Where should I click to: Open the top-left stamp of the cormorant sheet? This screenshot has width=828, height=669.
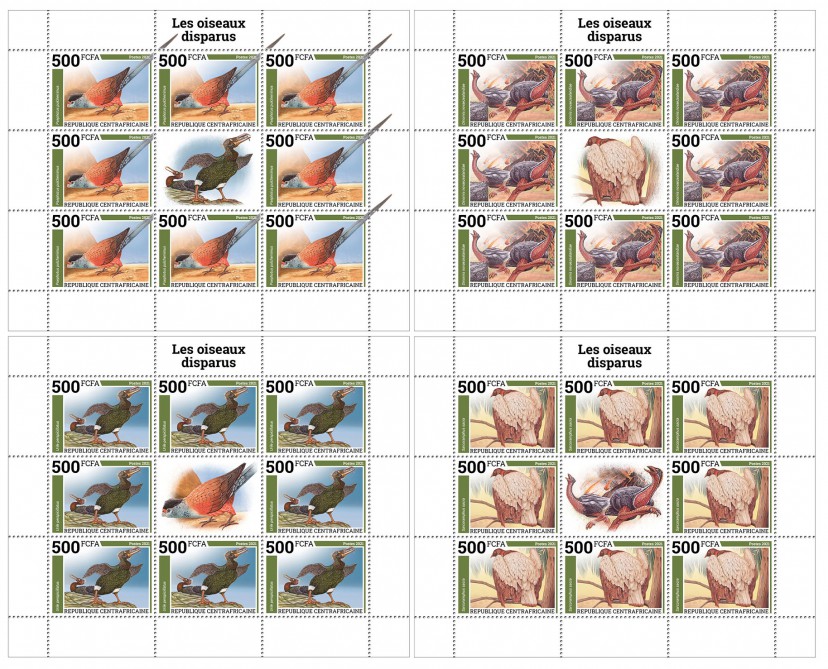101,416
